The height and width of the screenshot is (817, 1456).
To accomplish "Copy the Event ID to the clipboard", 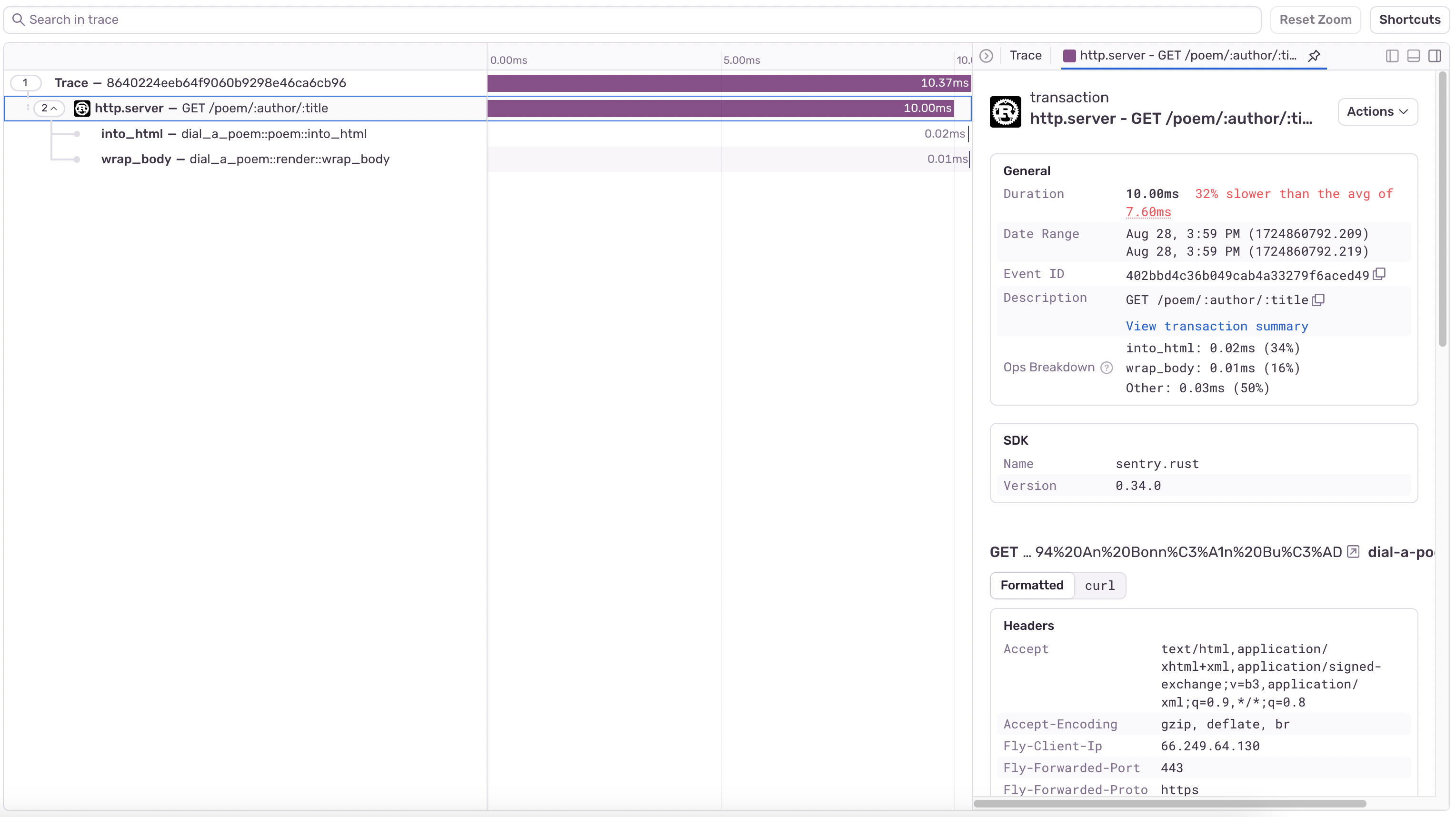I will pyautogui.click(x=1379, y=274).
